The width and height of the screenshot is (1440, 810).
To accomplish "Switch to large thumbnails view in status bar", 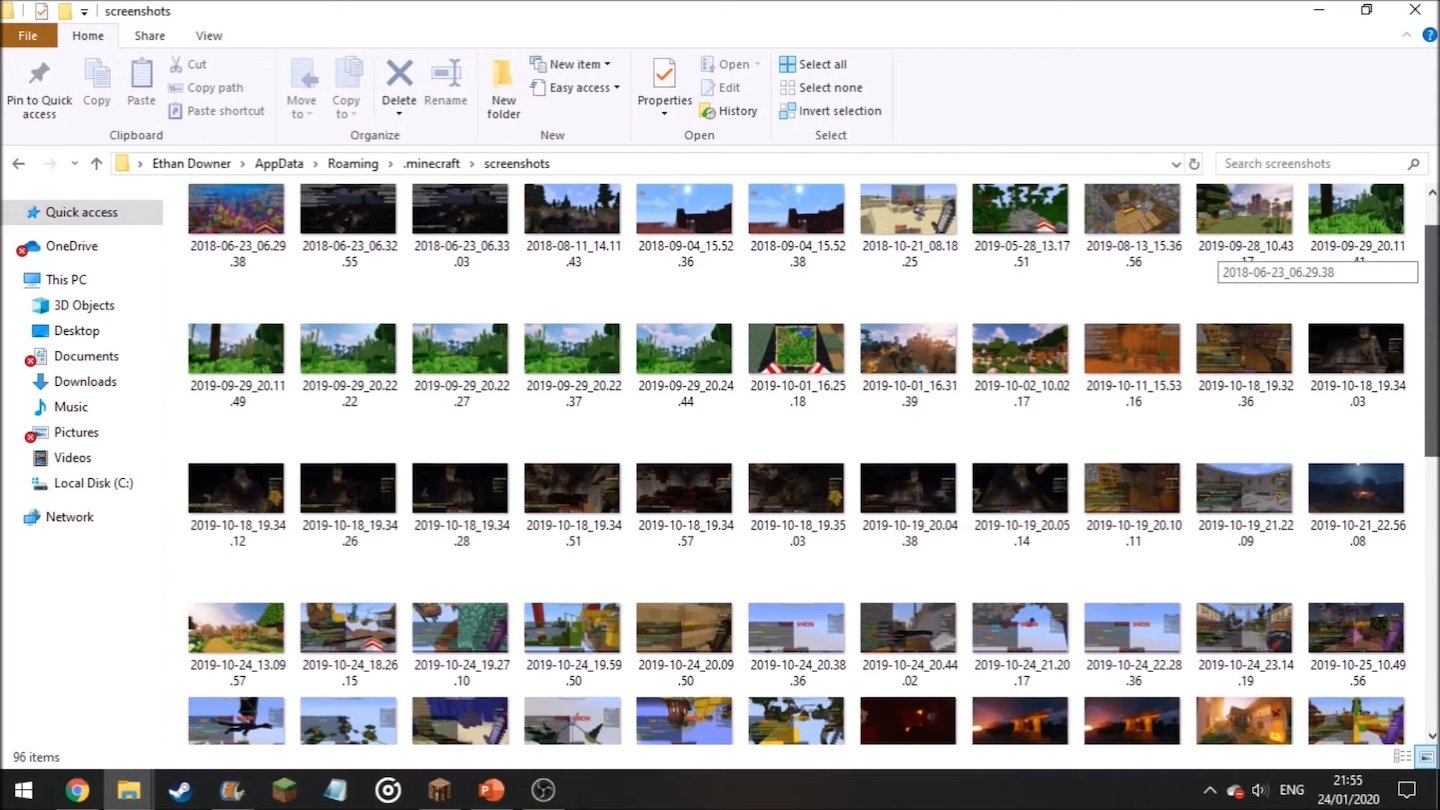I will point(1426,757).
